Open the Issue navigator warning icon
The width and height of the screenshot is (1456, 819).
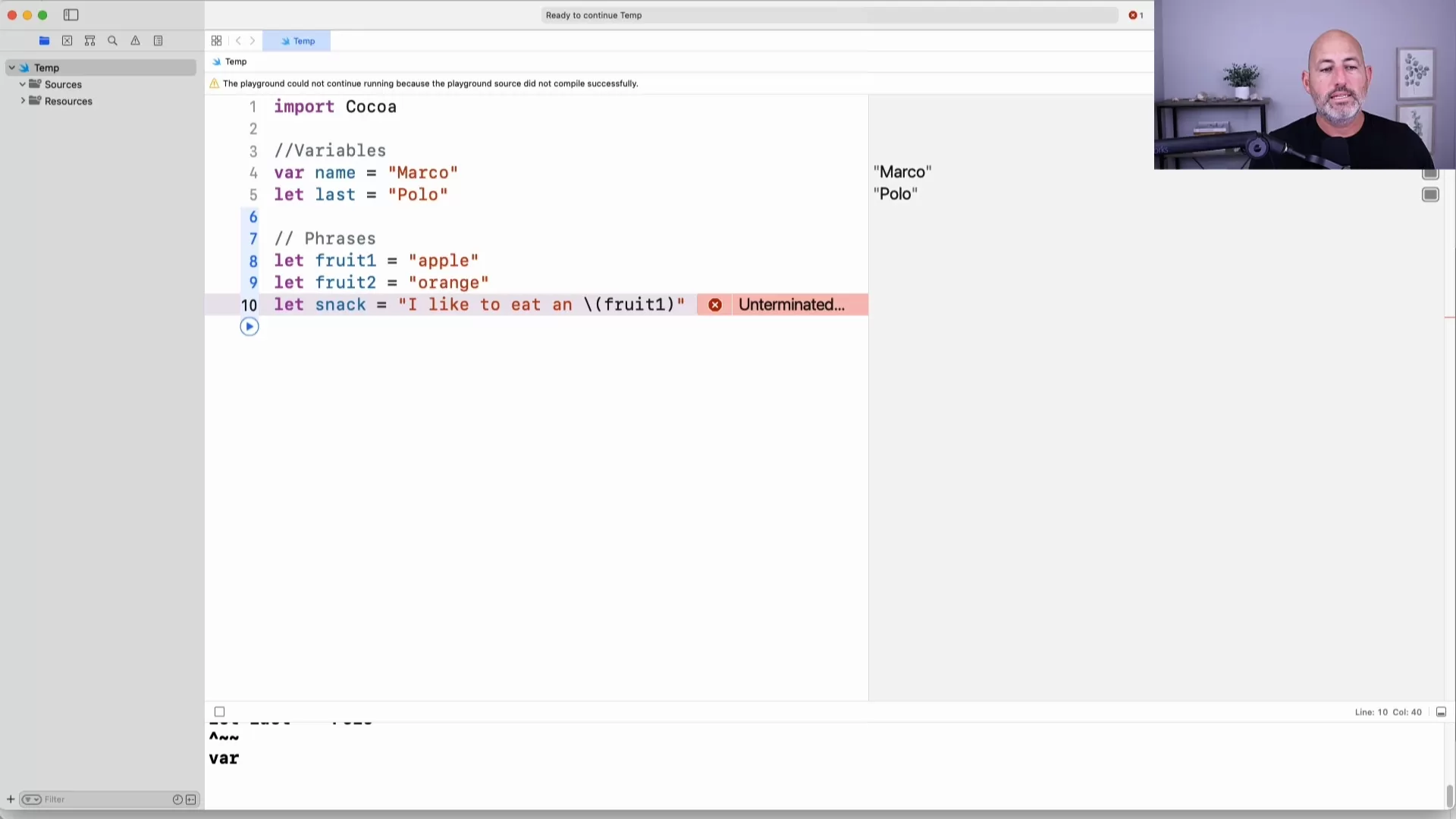pos(135,41)
